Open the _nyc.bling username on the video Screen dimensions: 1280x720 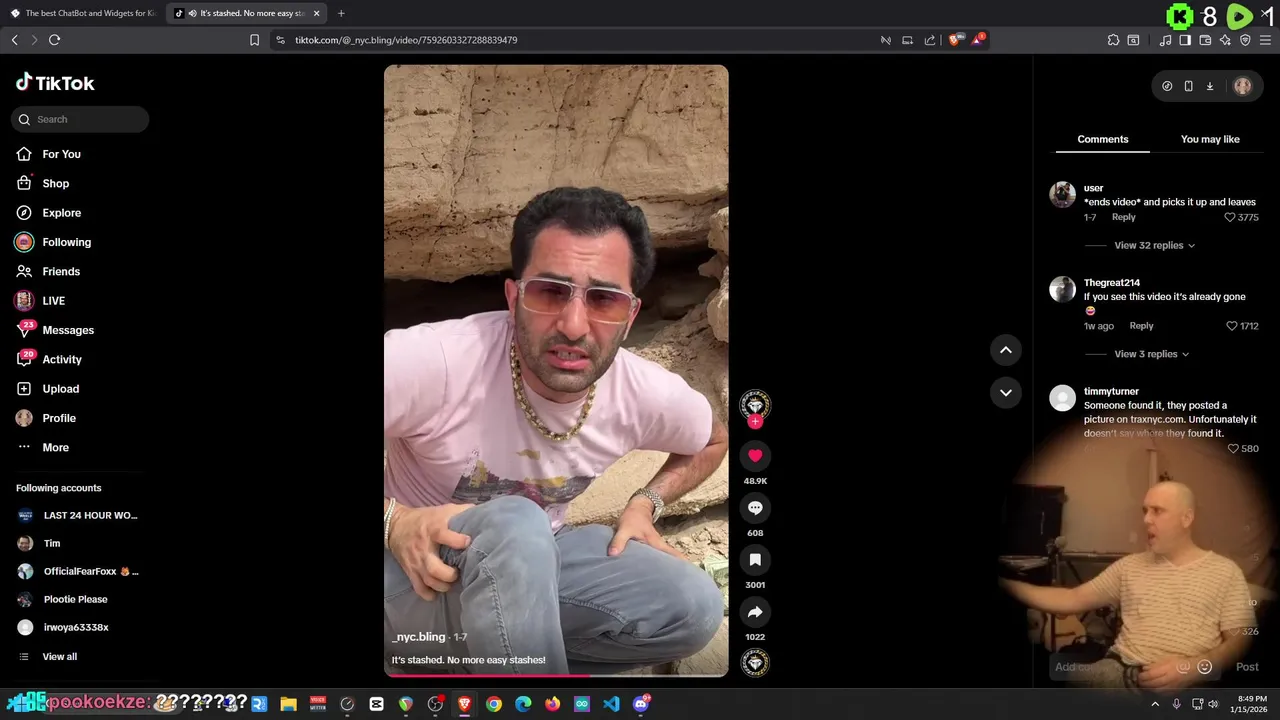pos(419,637)
